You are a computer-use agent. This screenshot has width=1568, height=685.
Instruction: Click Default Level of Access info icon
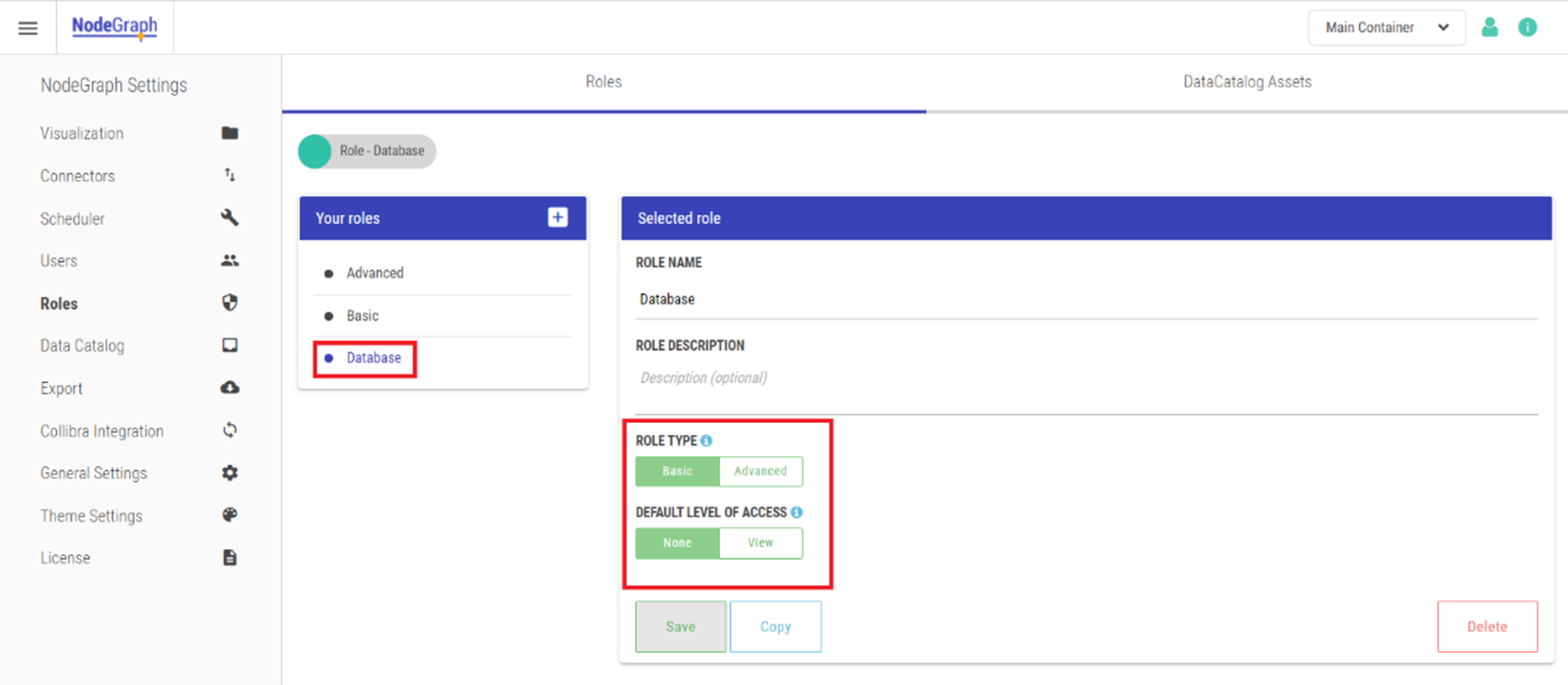(797, 512)
